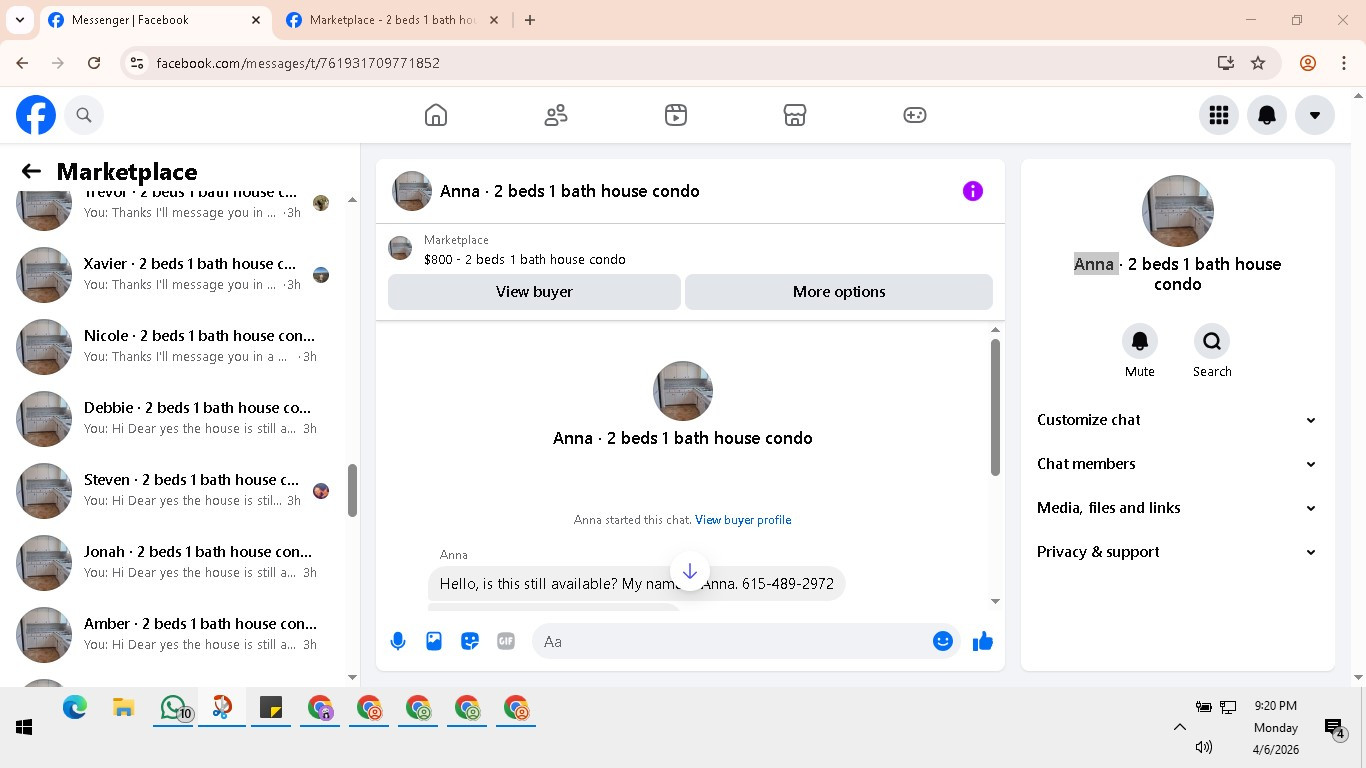Open the account dropdown arrow
Viewport: 1366px width, 768px height.
coord(1315,115)
